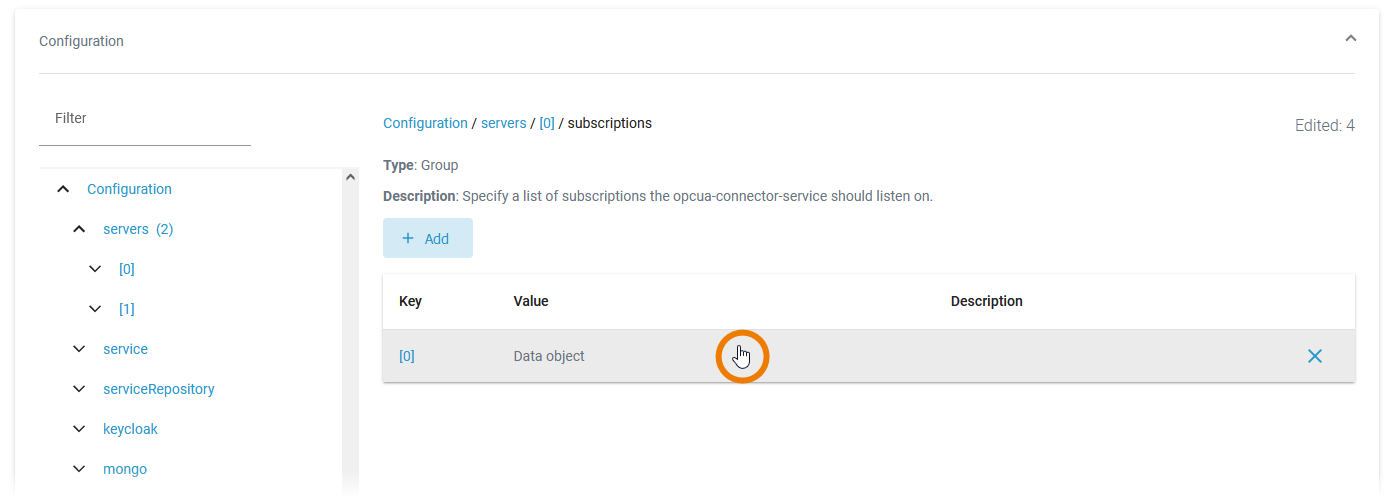Delete subscription row with X icon
1392x498 pixels.
pyautogui.click(x=1314, y=356)
